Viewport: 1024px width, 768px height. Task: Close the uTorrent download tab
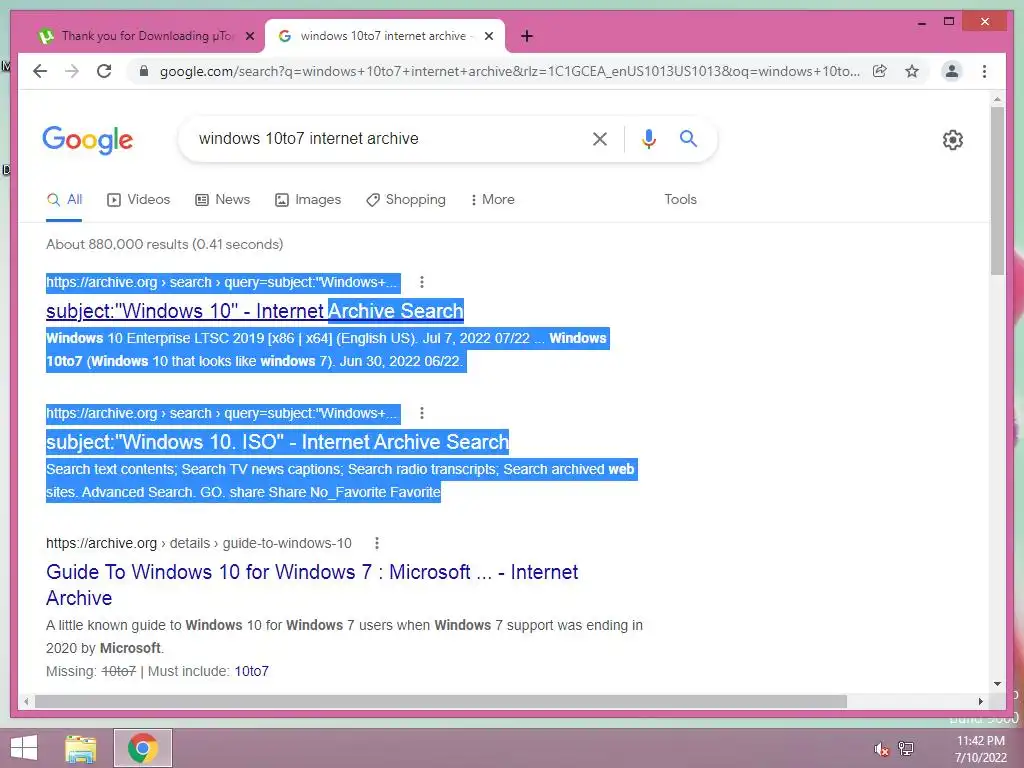(x=249, y=36)
